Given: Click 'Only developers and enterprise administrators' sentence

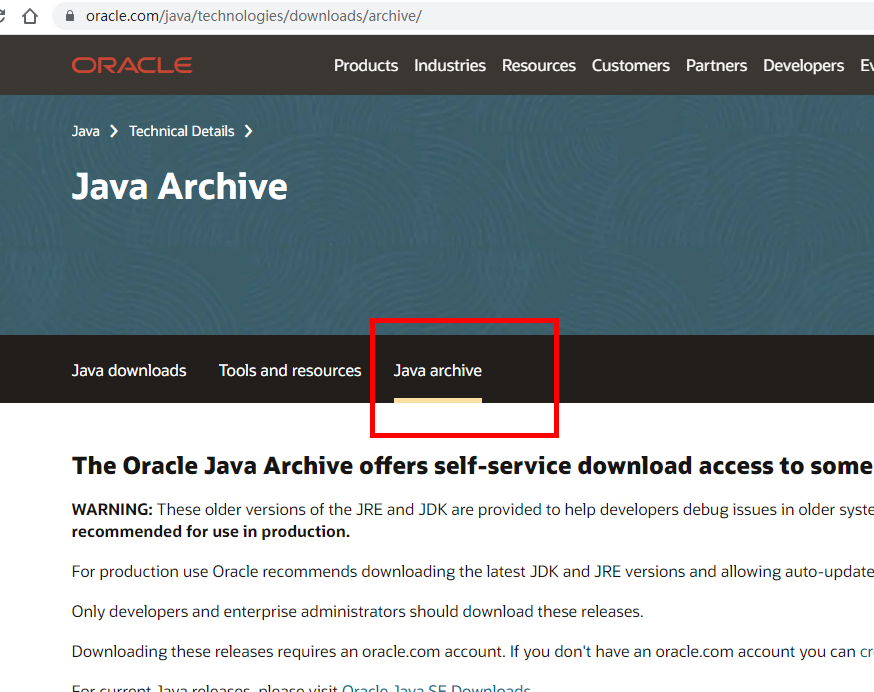Looking at the screenshot, I should click(357, 612).
